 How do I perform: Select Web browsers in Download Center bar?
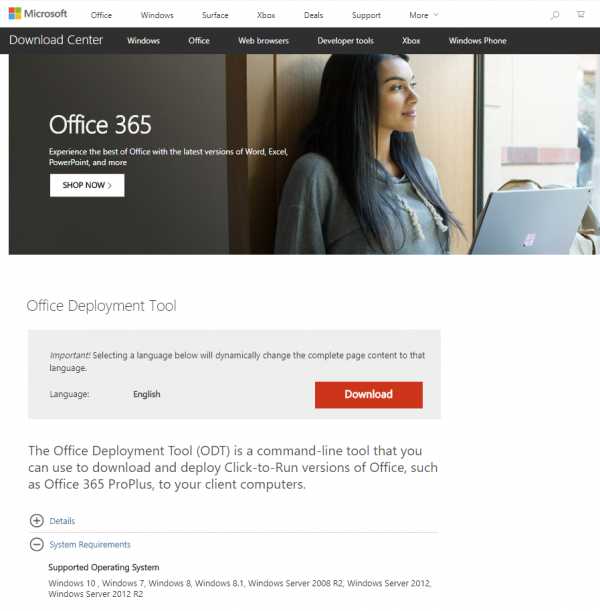pyautogui.click(x=263, y=41)
